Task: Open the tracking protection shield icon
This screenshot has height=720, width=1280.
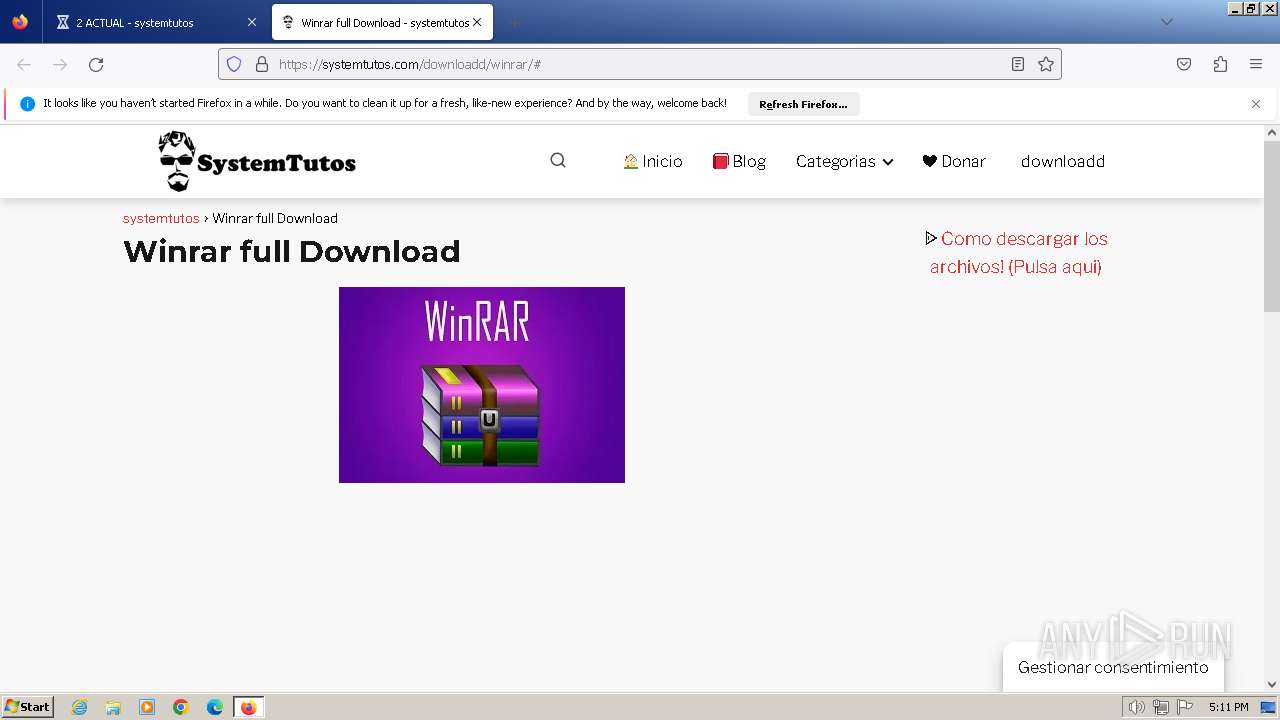Action: [x=234, y=64]
